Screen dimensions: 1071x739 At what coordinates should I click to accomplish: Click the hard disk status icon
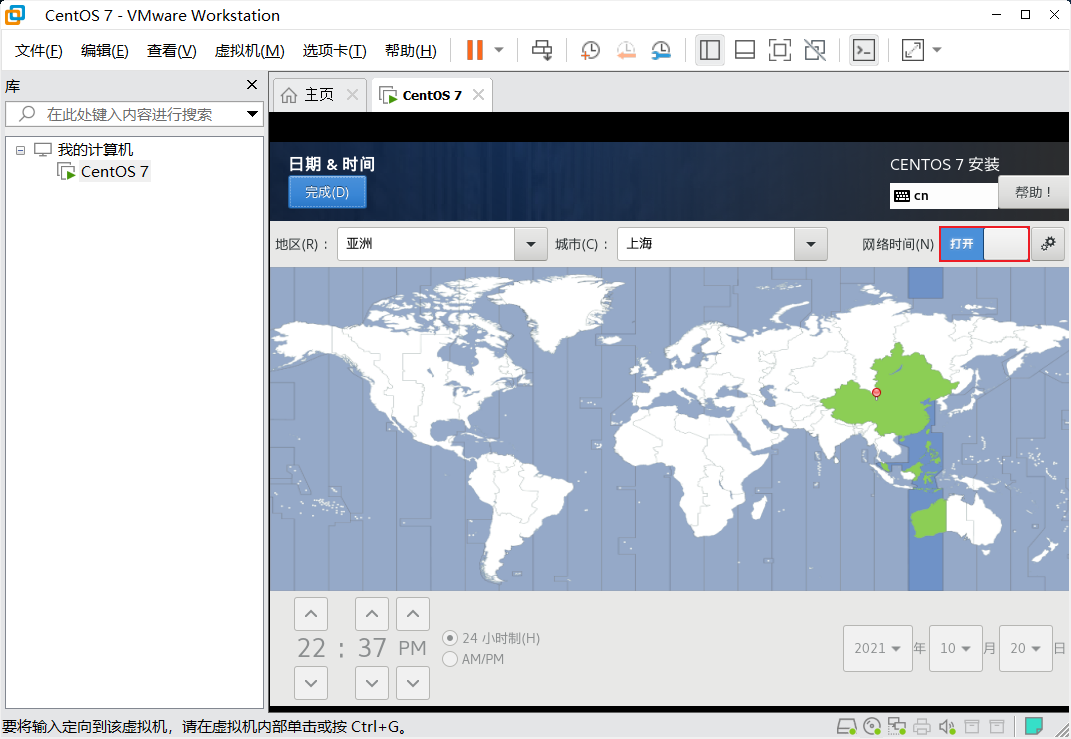click(847, 726)
